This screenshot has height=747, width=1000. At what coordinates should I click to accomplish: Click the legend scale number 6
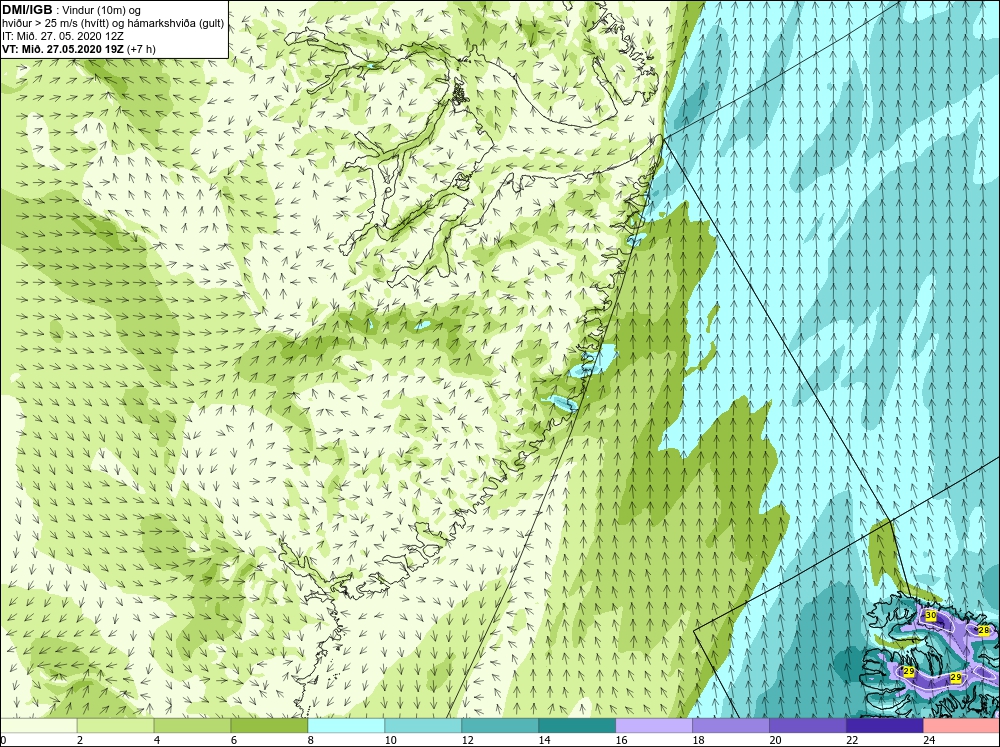coord(234,740)
